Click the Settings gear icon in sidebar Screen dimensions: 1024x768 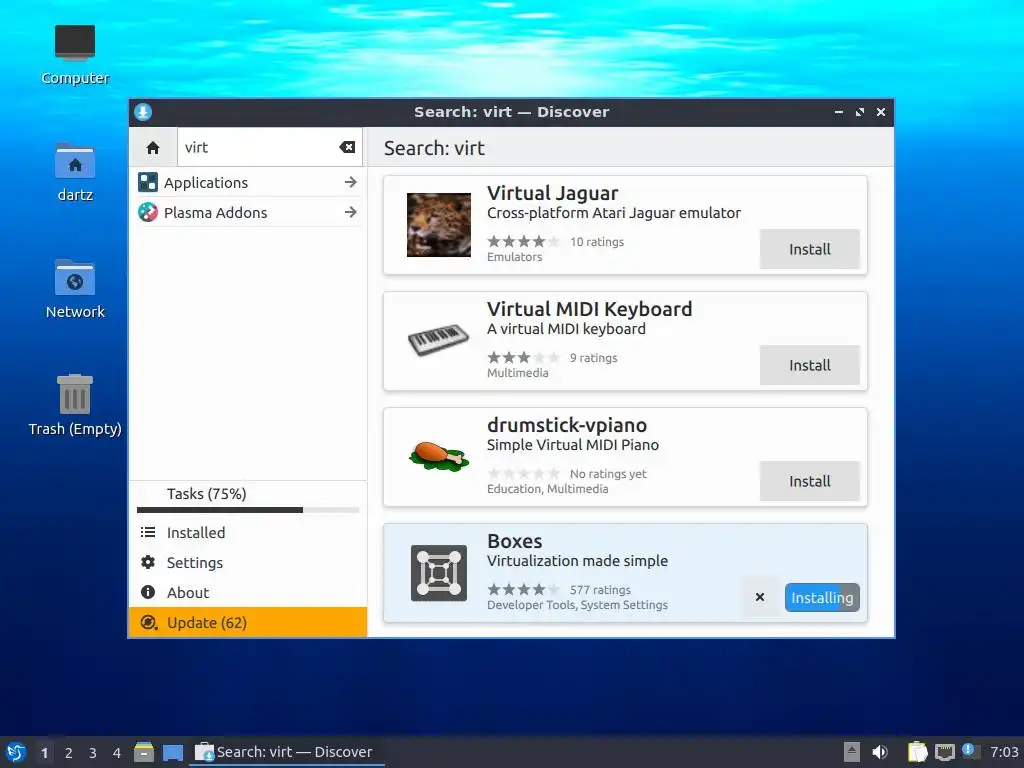click(148, 562)
